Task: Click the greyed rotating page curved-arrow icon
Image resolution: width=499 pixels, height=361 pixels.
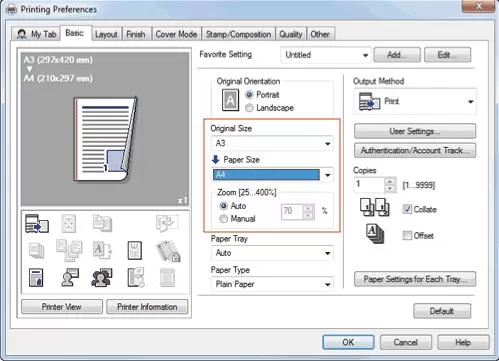Action: [x=167, y=223]
